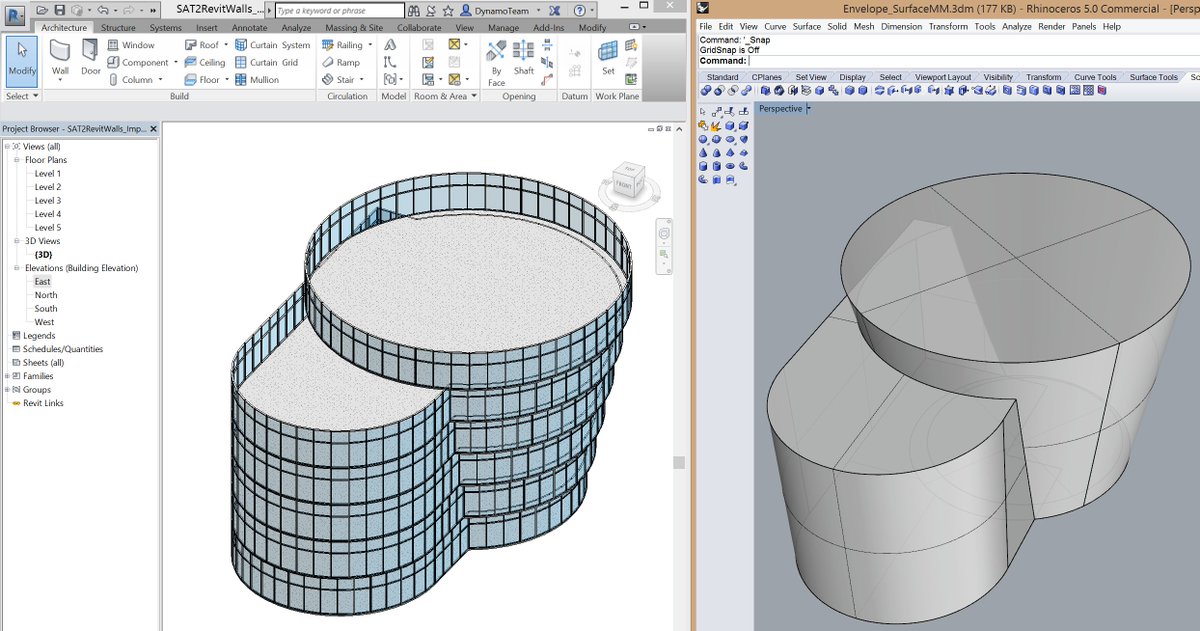
Task: Open Level 3 floor plan in browser
Action: [x=48, y=201]
